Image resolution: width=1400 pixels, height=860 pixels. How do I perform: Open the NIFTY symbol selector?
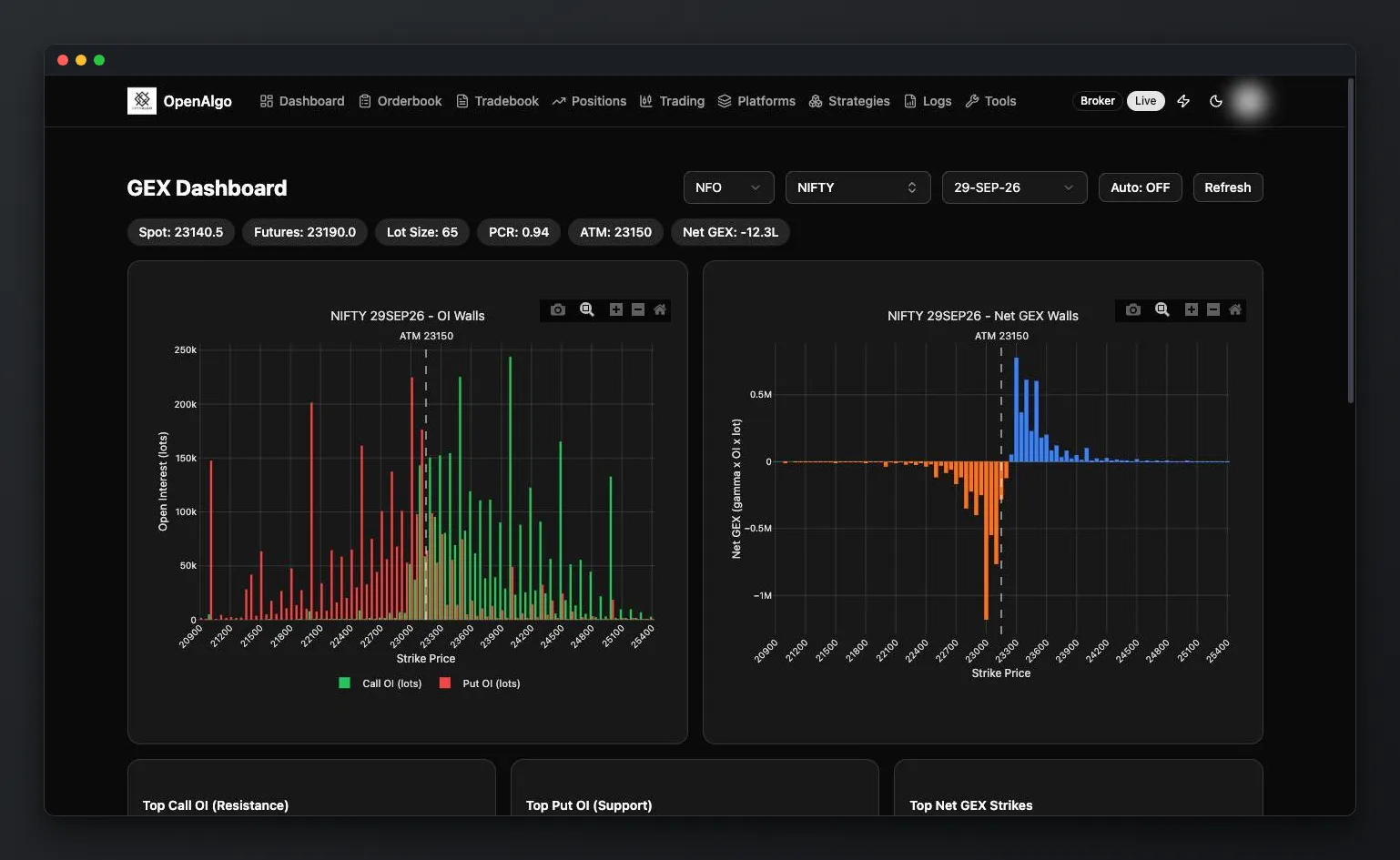[858, 187]
